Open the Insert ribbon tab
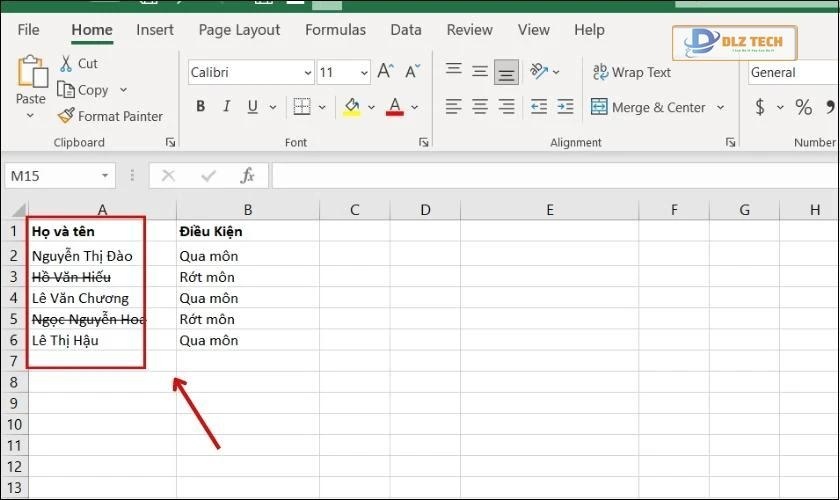 [x=155, y=30]
